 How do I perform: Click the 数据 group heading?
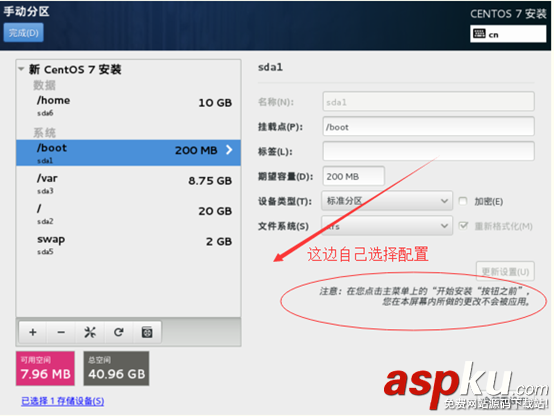click(x=45, y=85)
